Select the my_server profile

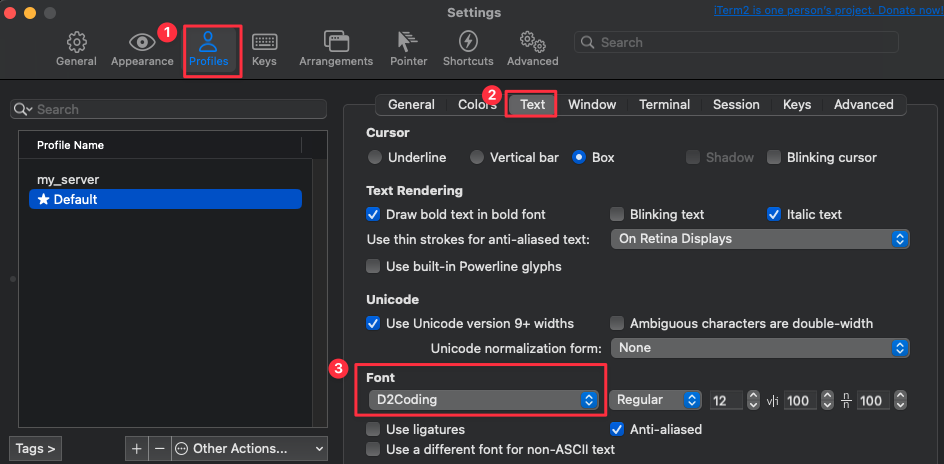166,179
